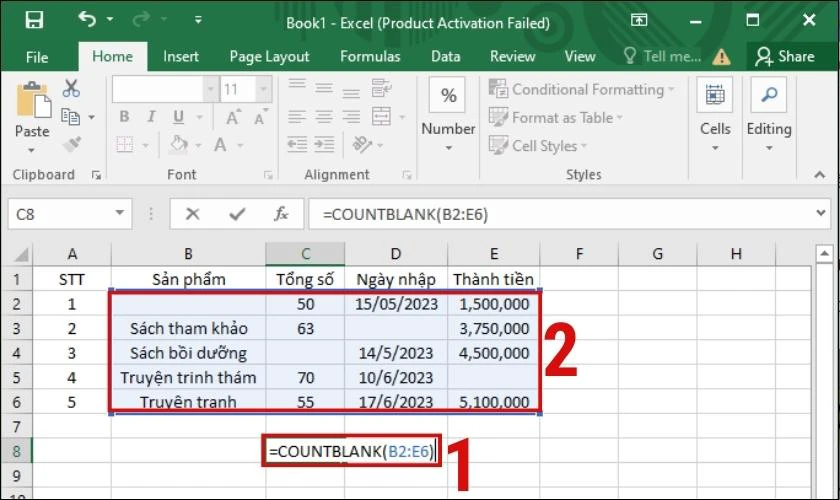840x500 pixels.
Task: Apply the font color
Action: [220, 145]
